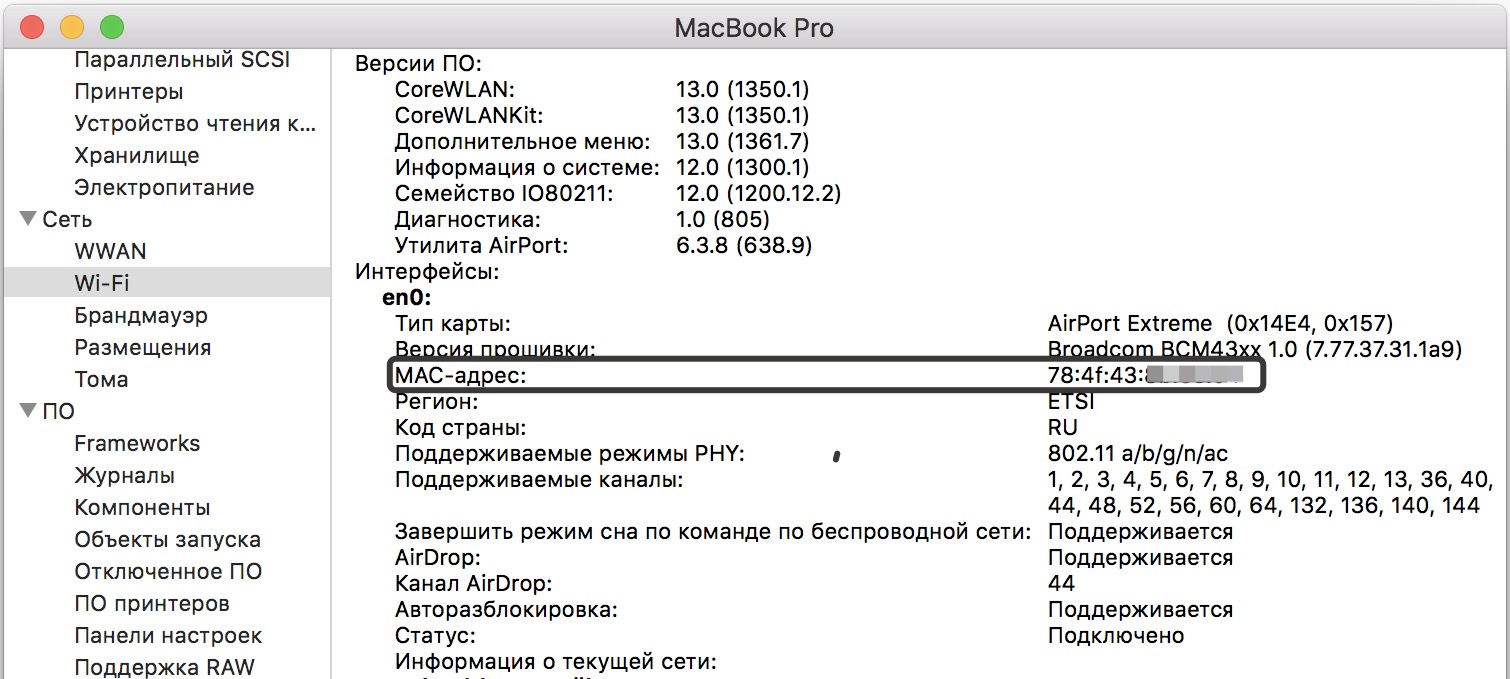1510x679 pixels.
Task: Click the Тип карты: label
Action: (453, 323)
